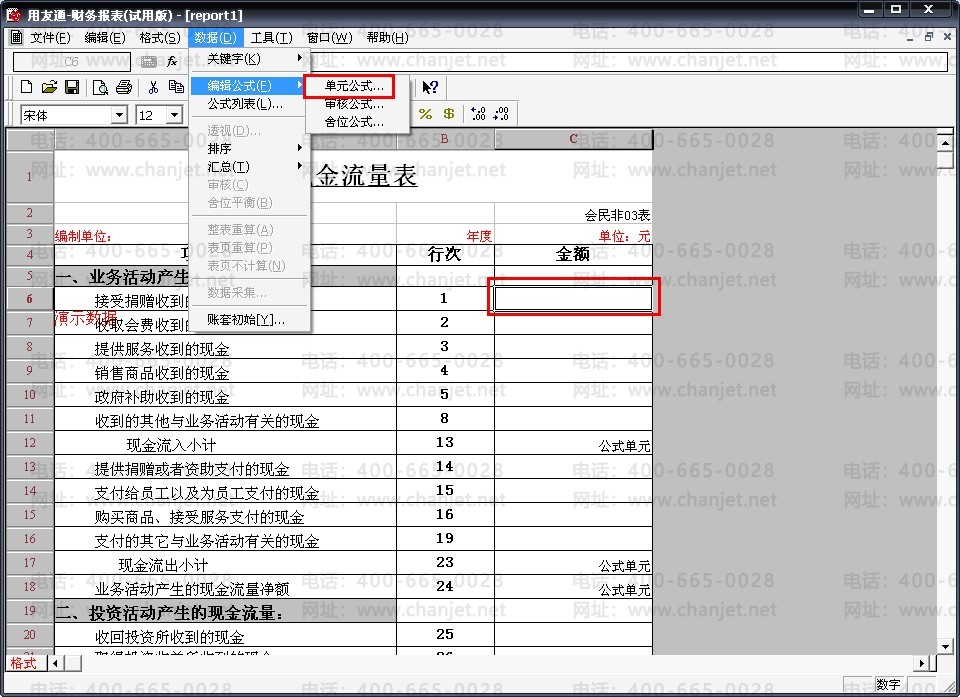Expand the 关键字(K) submenu
Viewport: 960px width, 697px height.
coord(248,59)
